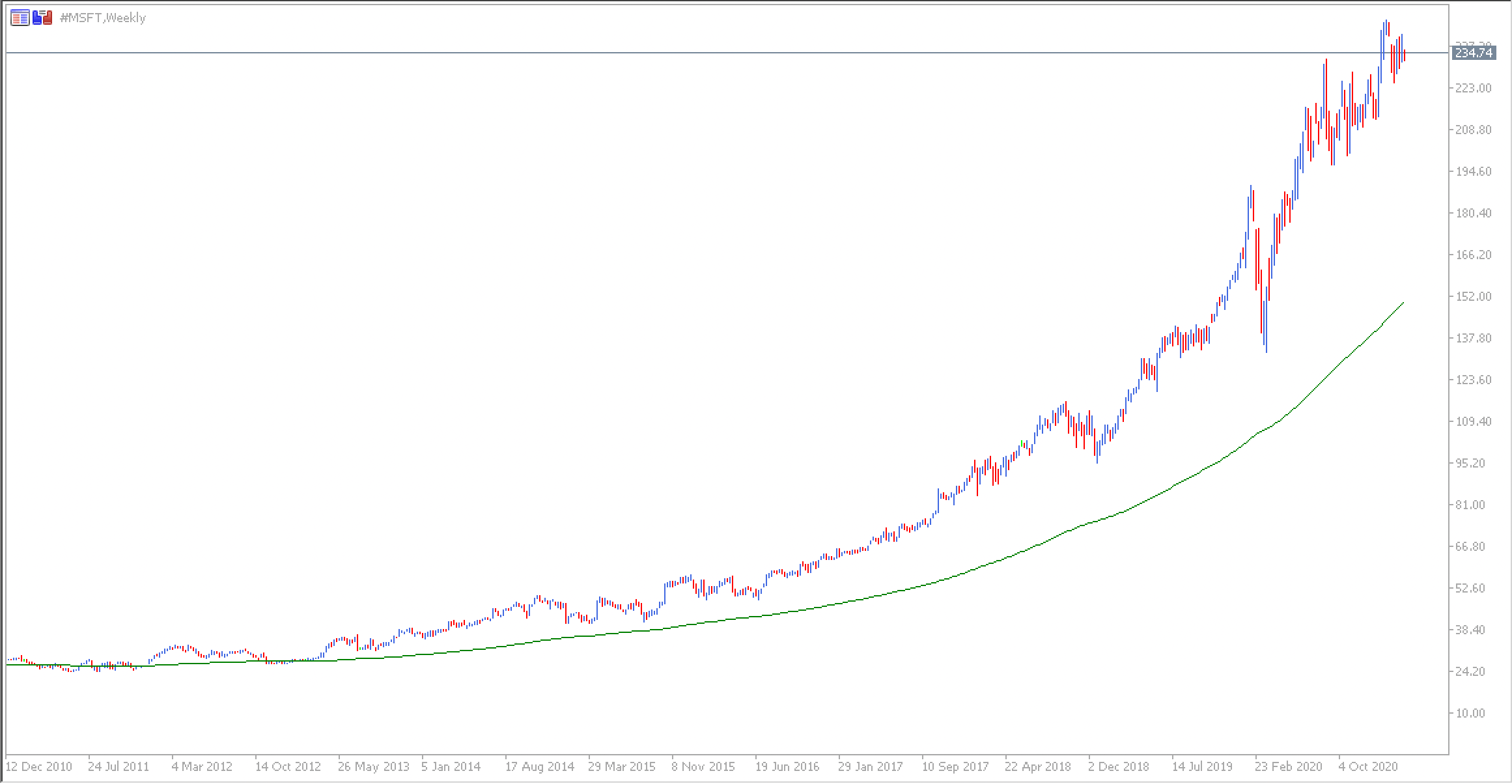Open the Depth of Market panel icon

click(20, 18)
